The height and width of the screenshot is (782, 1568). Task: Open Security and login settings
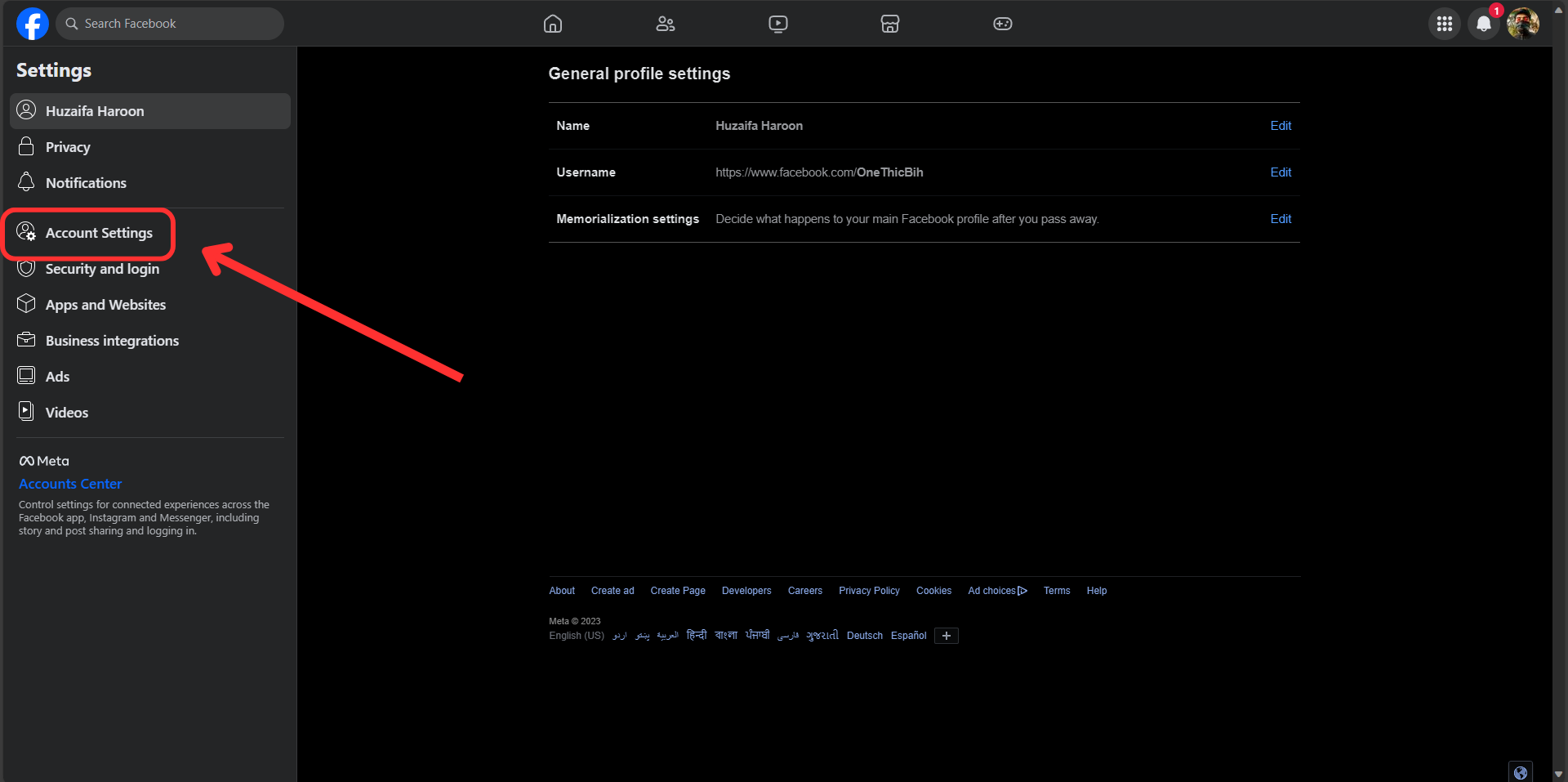coord(150,269)
